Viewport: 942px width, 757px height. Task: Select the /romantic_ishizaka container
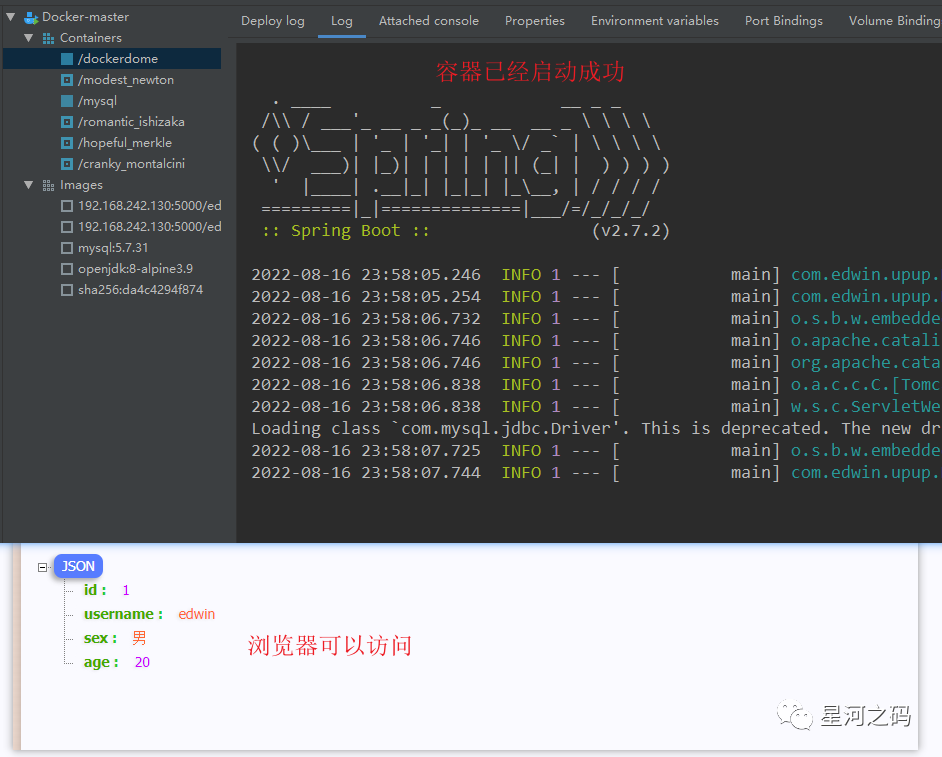131,122
